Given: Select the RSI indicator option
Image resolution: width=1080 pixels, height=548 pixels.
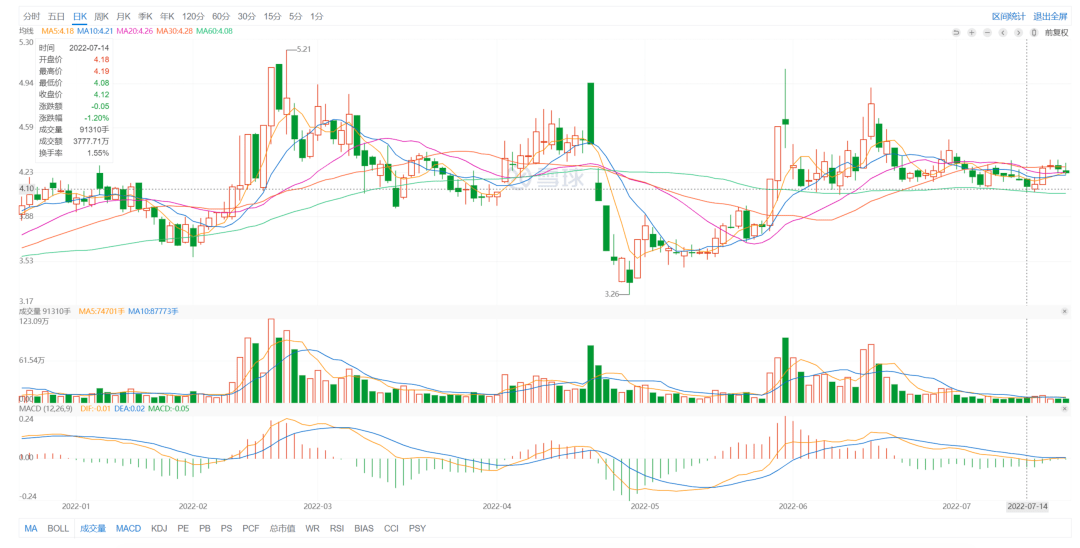Looking at the screenshot, I should click(335, 528).
